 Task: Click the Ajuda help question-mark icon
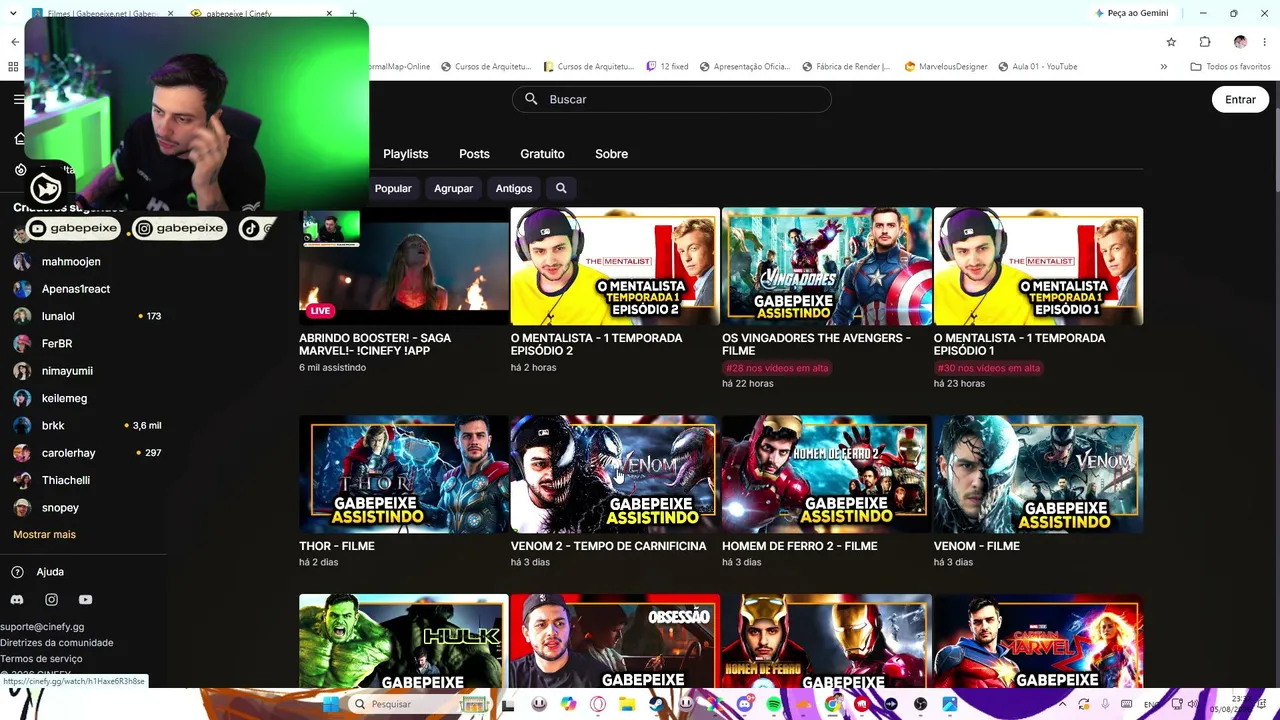click(17, 572)
